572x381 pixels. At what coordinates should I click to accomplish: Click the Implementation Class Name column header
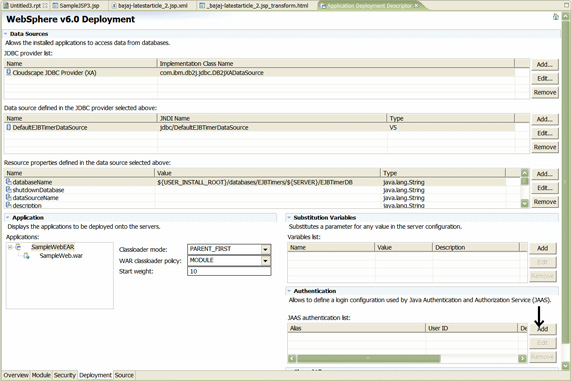click(x=336, y=64)
